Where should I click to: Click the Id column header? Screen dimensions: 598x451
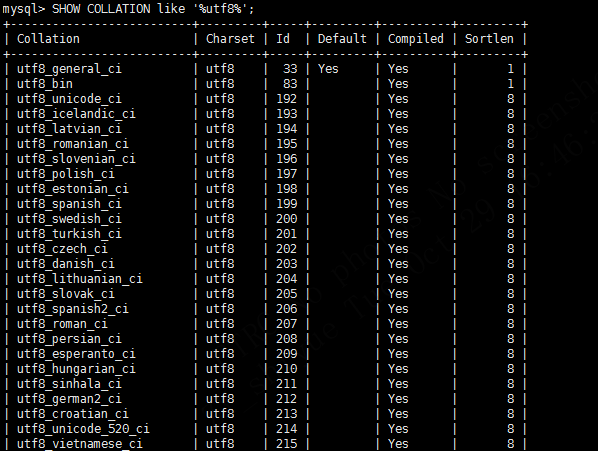coord(283,39)
